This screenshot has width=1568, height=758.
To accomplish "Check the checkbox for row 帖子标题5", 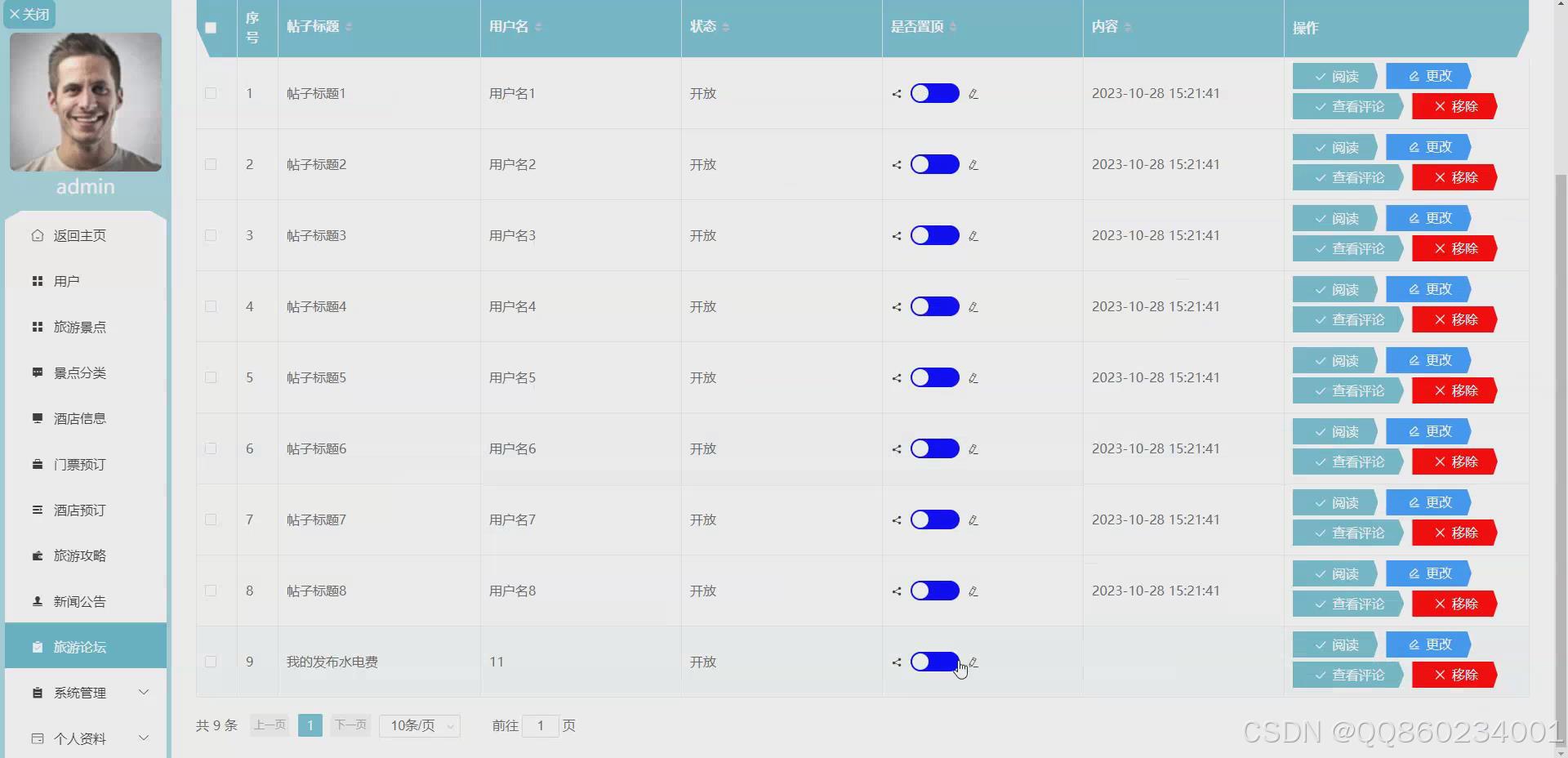I will 211,377.
